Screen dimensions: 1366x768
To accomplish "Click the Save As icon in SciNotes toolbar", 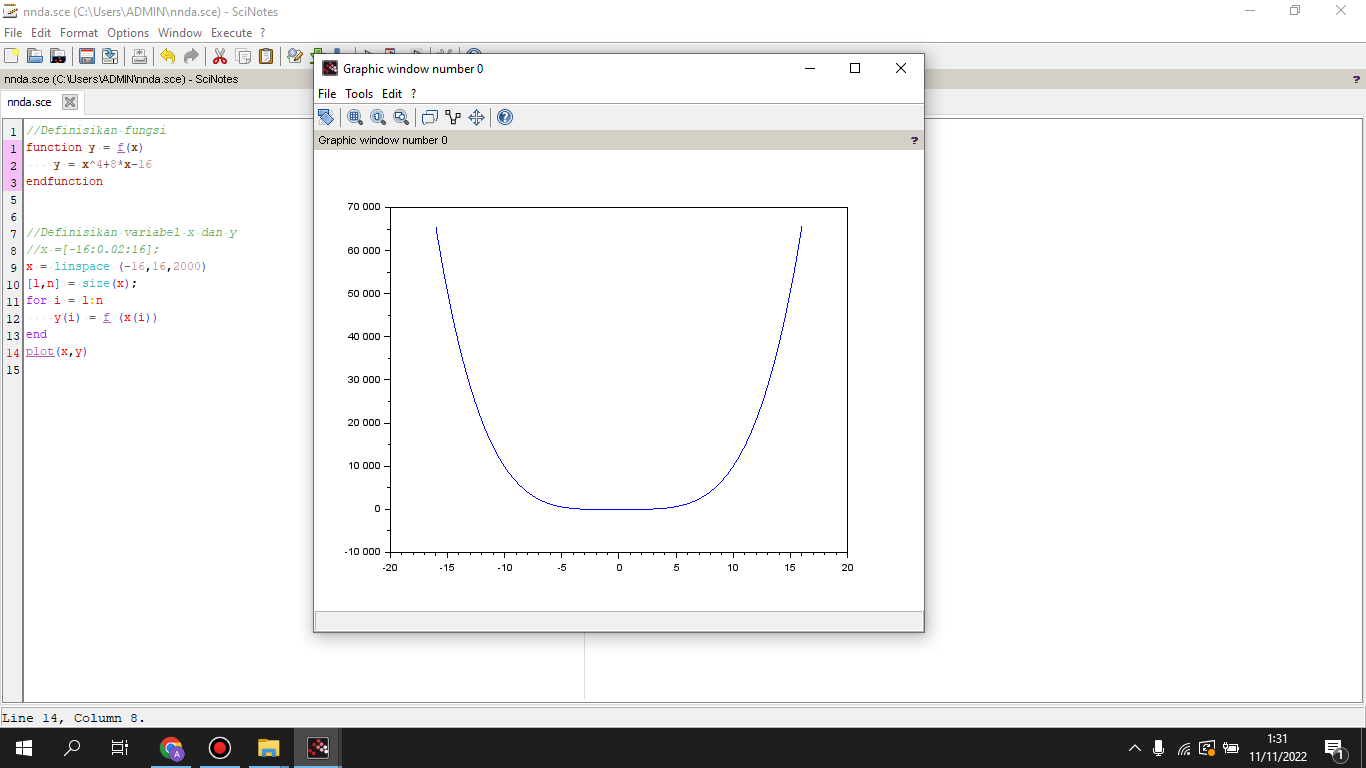I will [x=110, y=56].
